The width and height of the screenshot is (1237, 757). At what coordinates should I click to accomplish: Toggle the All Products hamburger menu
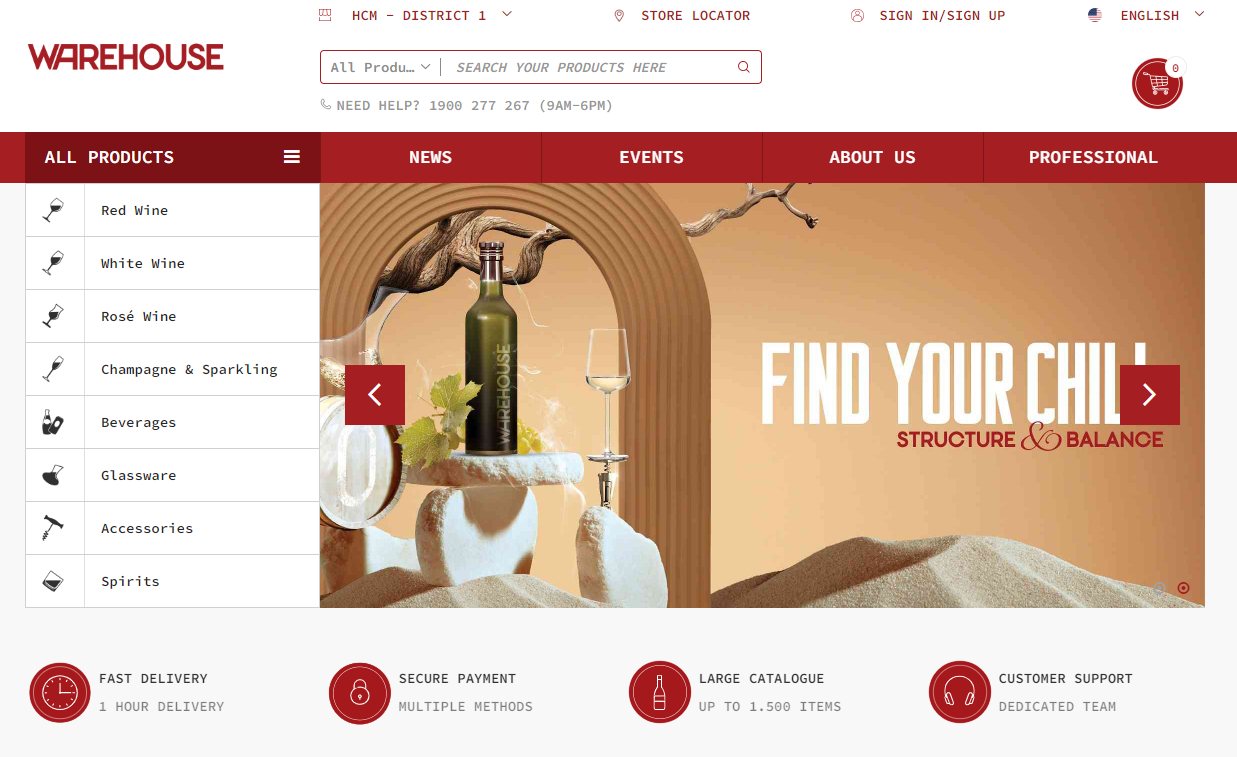point(292,157)
